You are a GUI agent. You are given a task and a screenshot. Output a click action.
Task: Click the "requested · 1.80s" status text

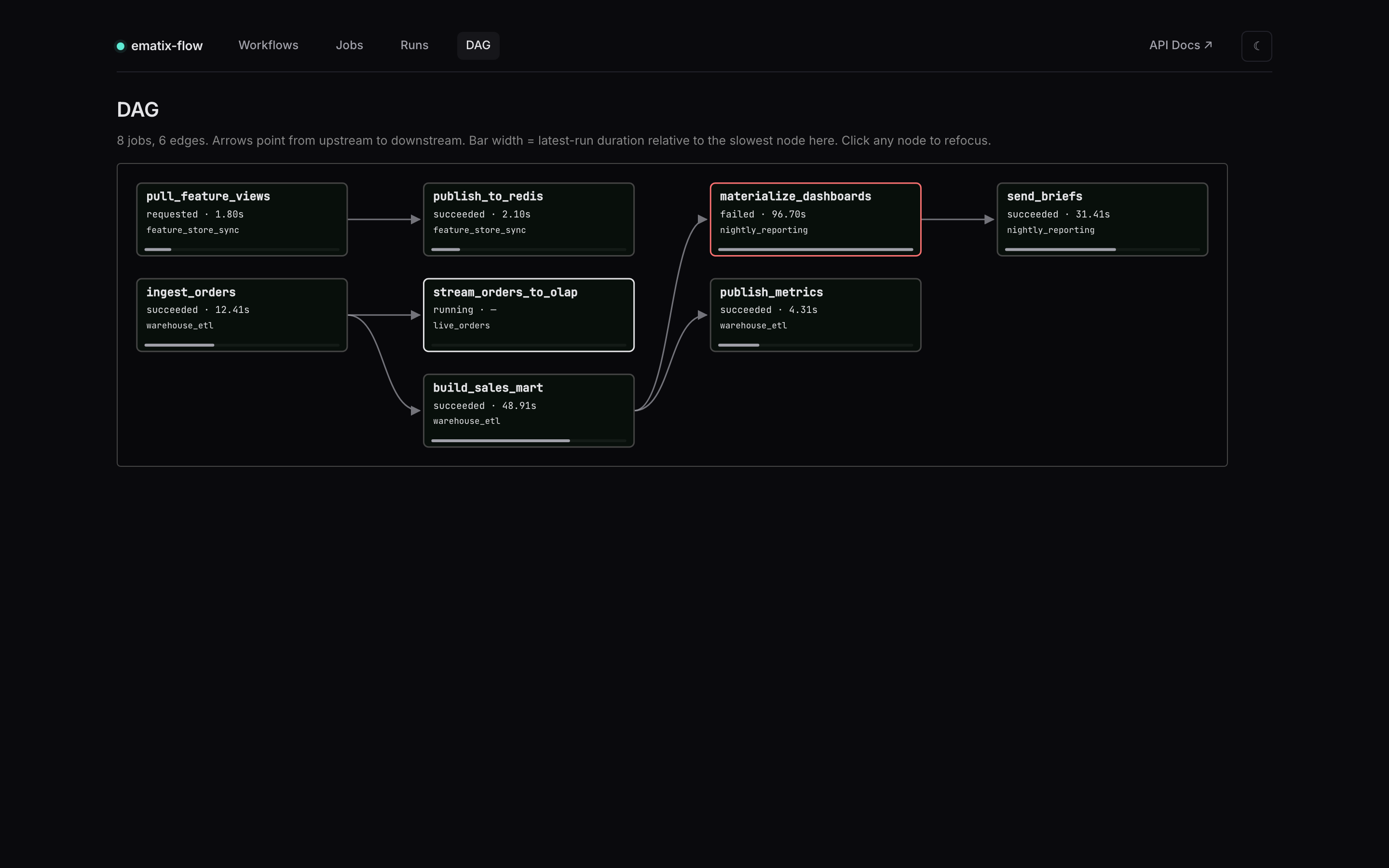click(194, 214)
